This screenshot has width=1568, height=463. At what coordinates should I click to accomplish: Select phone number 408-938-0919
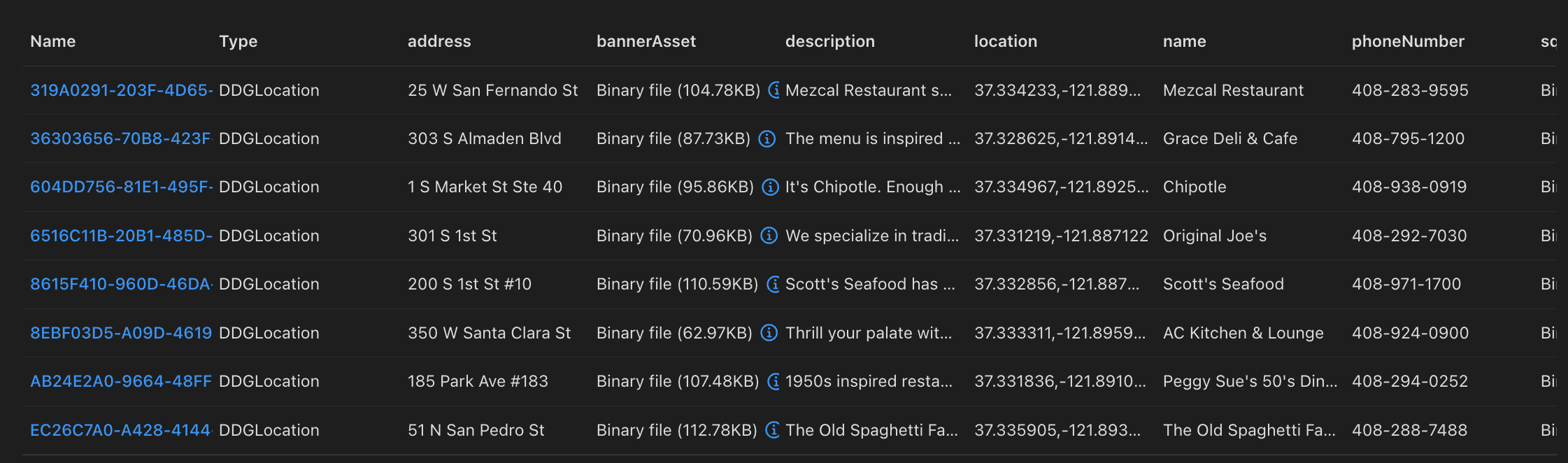pos(1409,187)
